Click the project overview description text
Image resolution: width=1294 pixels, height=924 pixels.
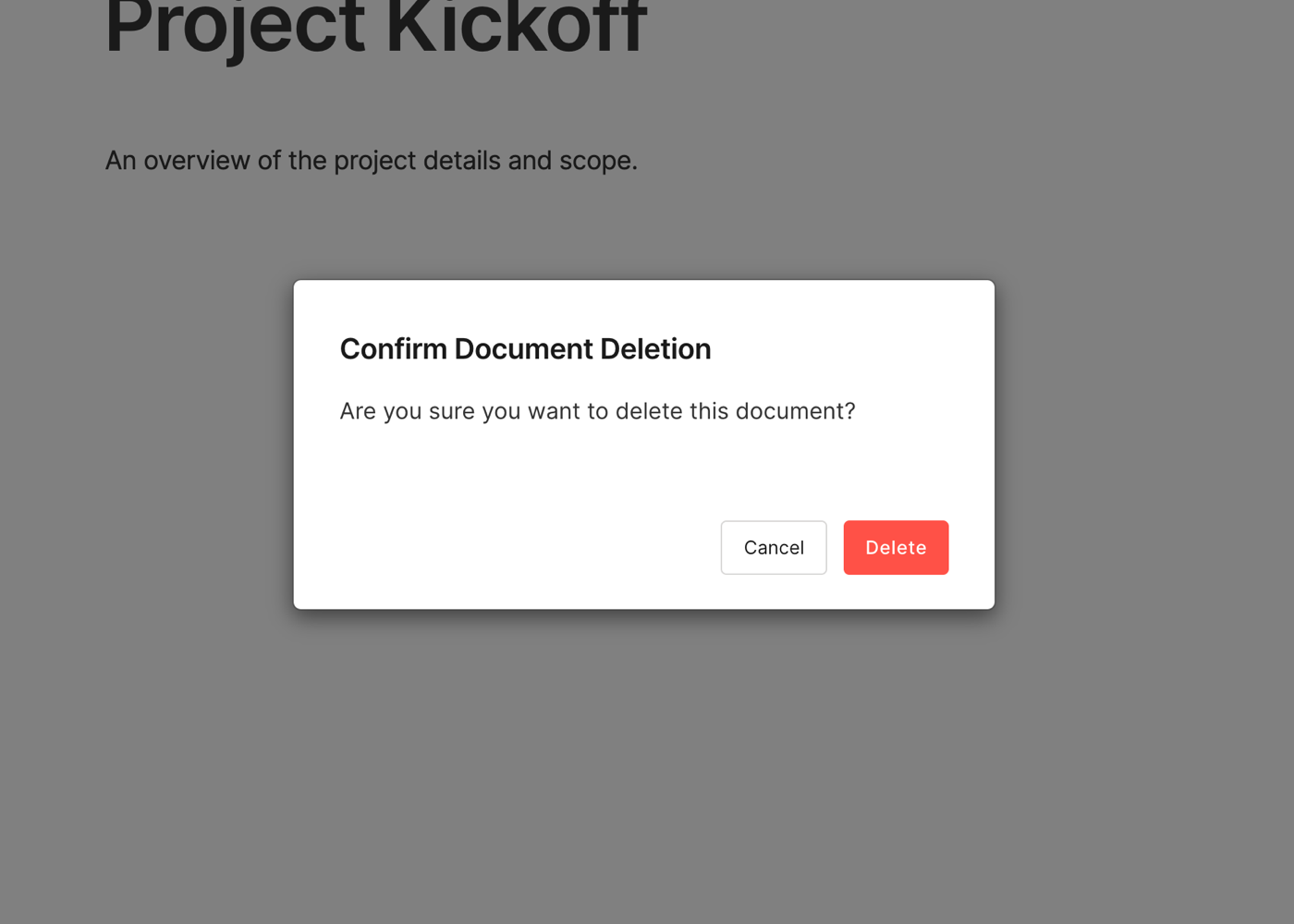tap(371, 161)
